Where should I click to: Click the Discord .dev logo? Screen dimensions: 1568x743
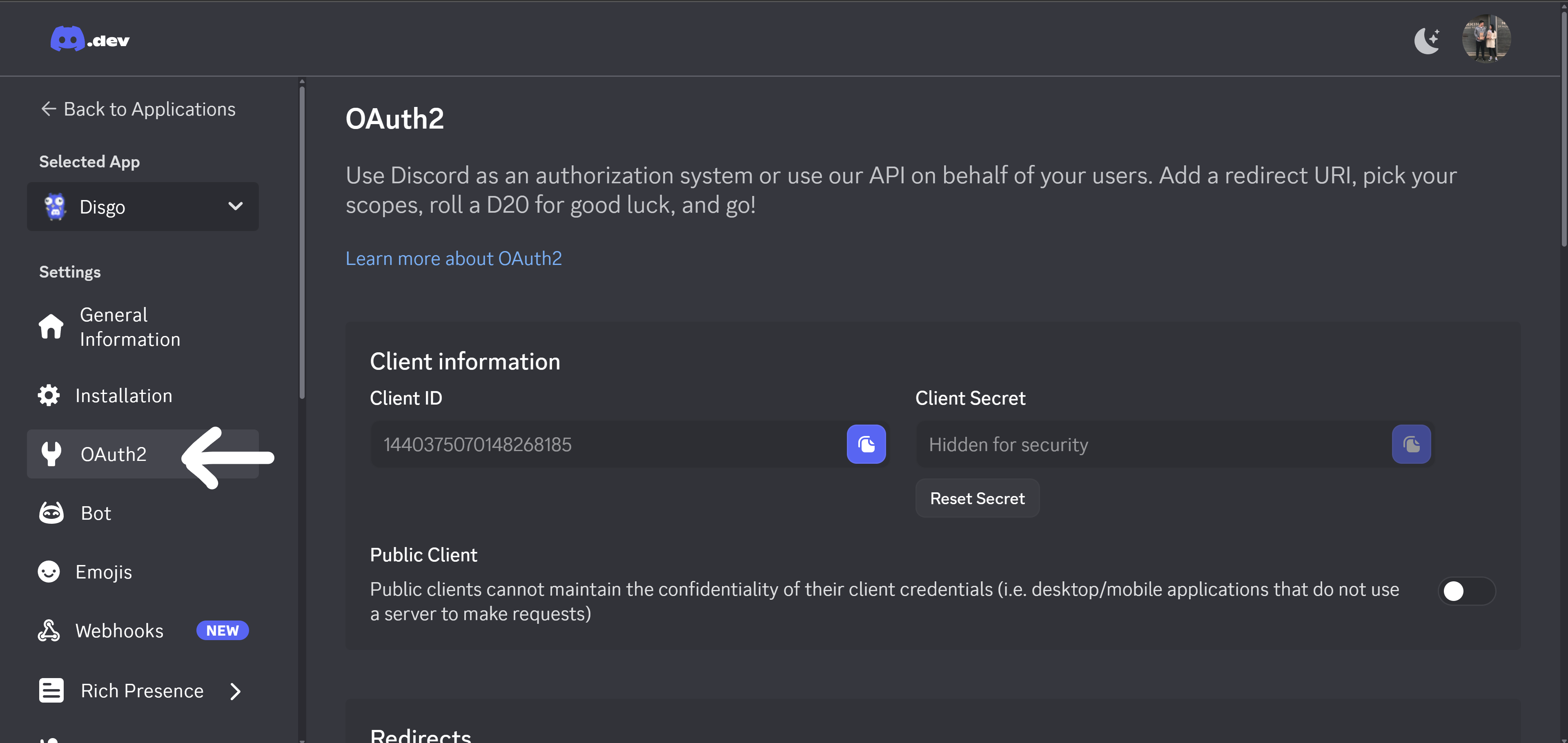pos(90,40)
